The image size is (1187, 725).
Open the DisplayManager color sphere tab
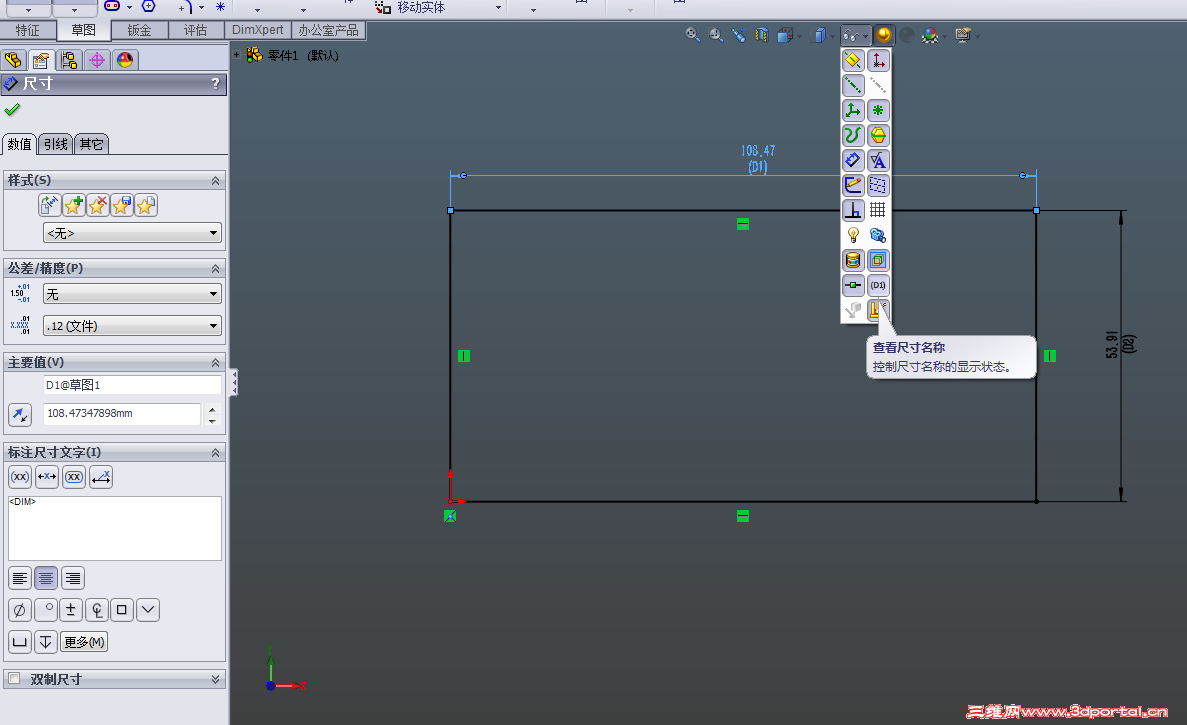(125, 60)
